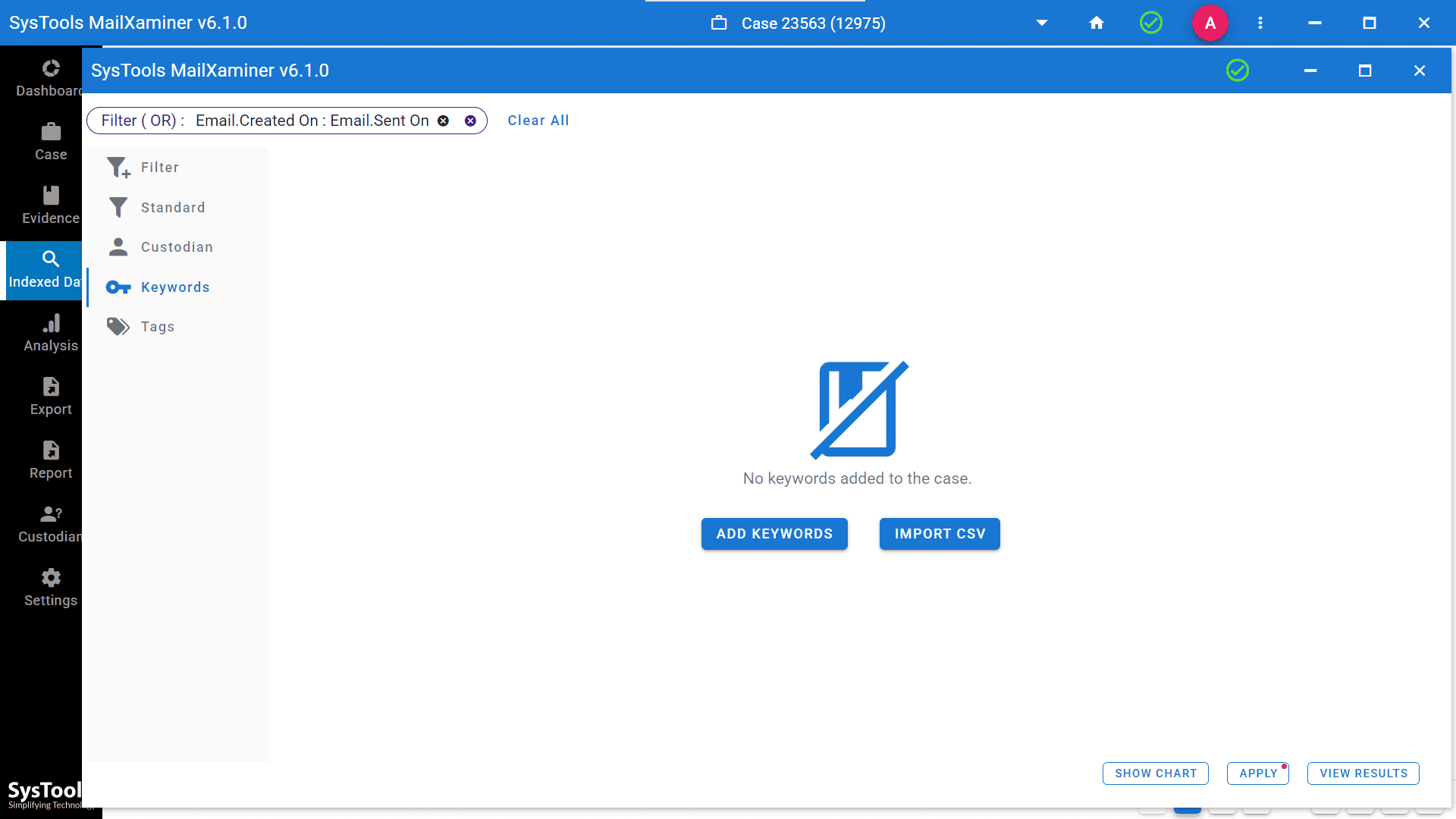Viewport: 1456px width, 819px height.
Task: Click briefcase icon beside Case 23563
Action: (719, 23)
